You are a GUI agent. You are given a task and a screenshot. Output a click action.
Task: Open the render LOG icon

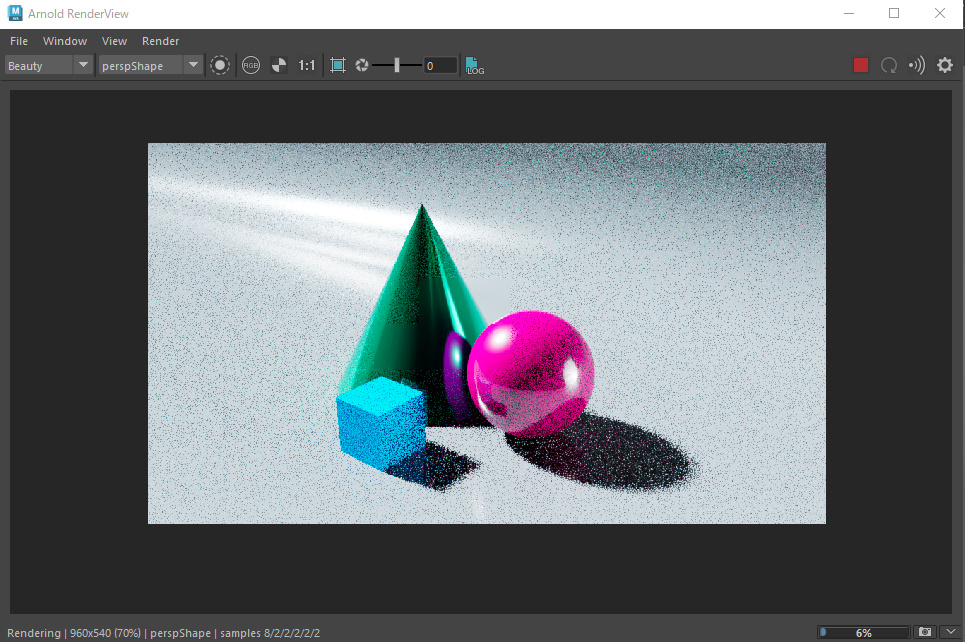click(x=474, y=65)
